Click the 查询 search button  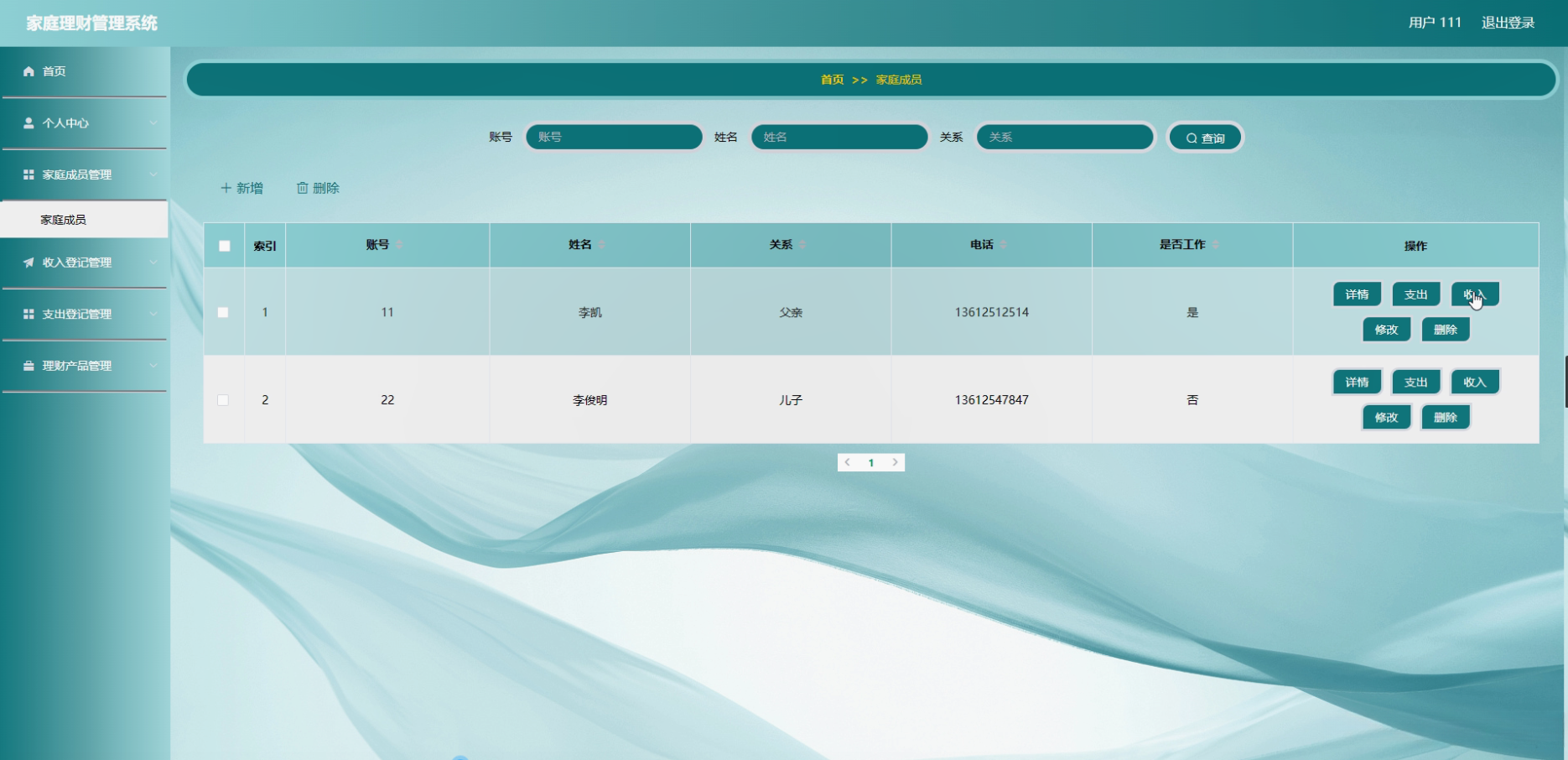(1205, 138)
